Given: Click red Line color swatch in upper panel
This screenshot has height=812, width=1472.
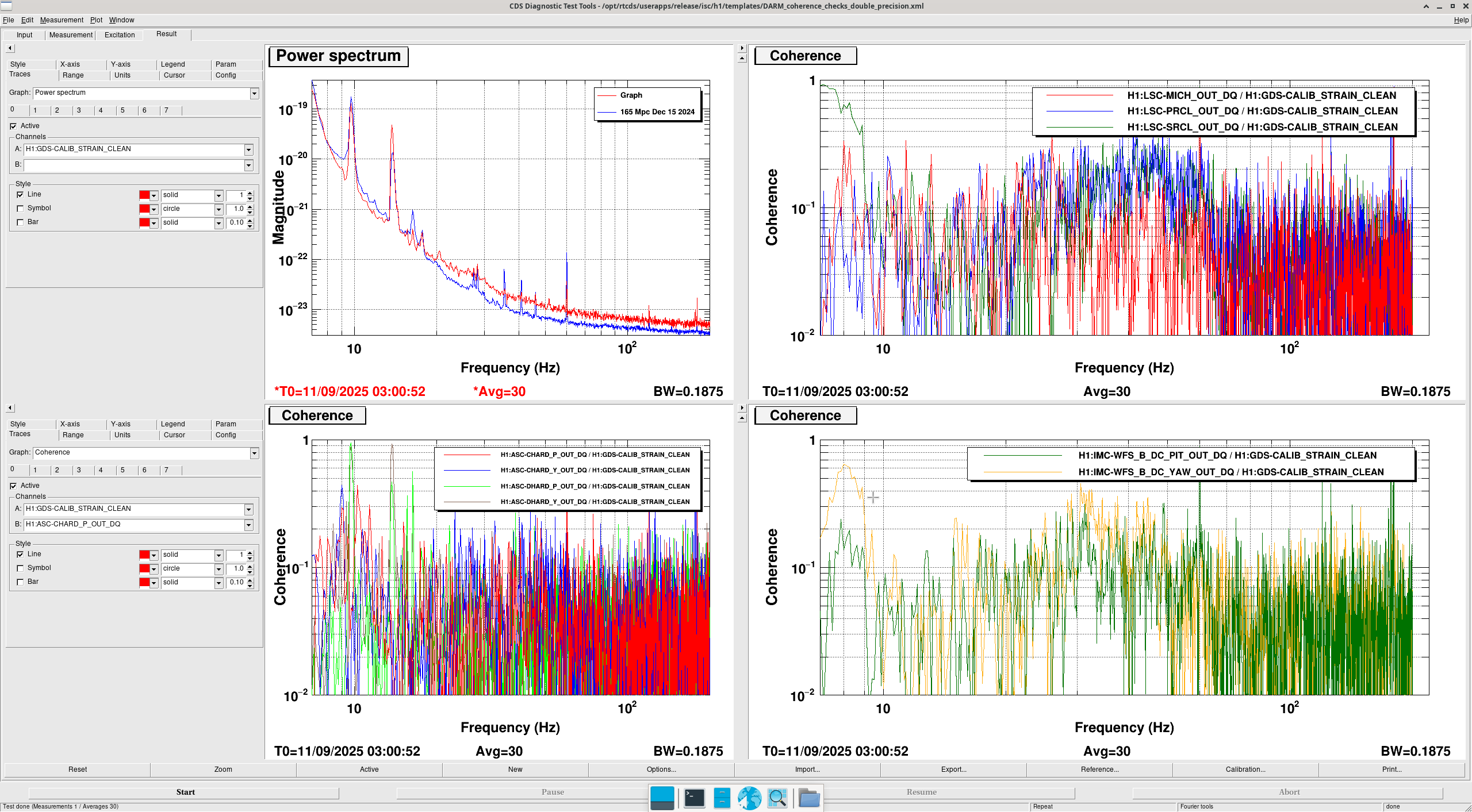Looking at the screenshot, I should pos(144,195).
